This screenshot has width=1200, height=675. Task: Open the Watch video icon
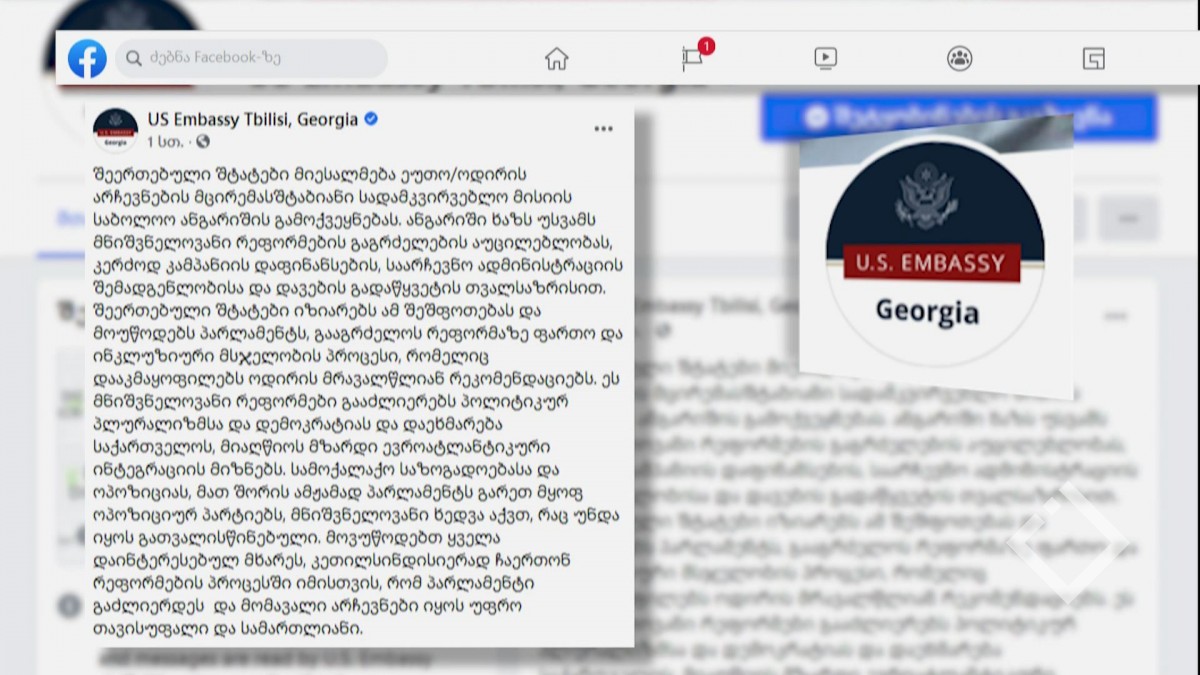825,59
